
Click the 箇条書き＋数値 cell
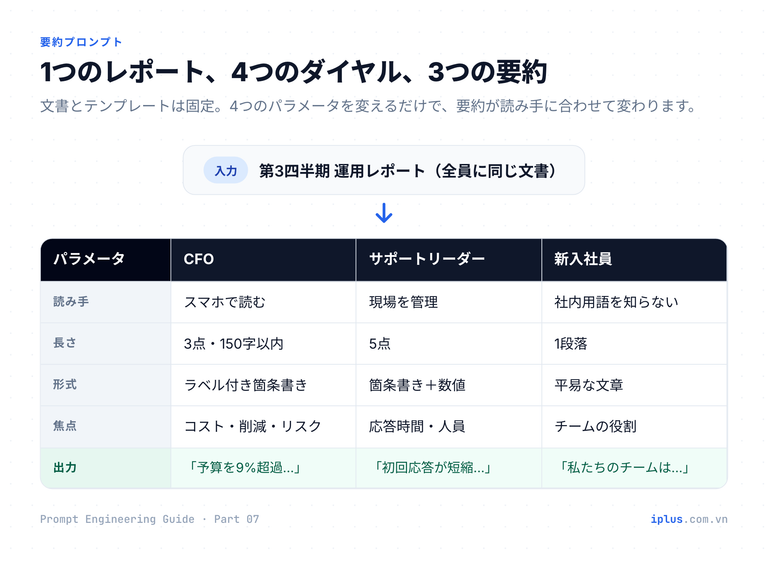pos(449,385)
